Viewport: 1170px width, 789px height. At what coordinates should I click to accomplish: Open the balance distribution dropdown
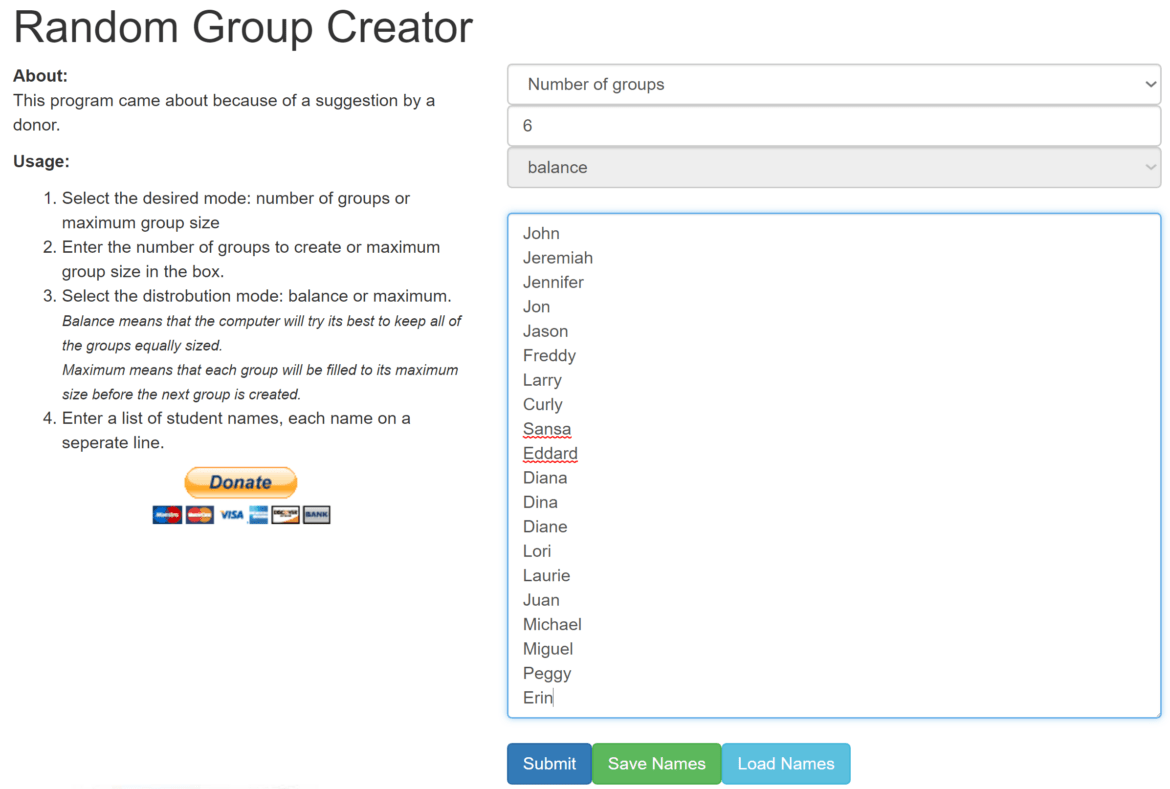tap(834, 167)
